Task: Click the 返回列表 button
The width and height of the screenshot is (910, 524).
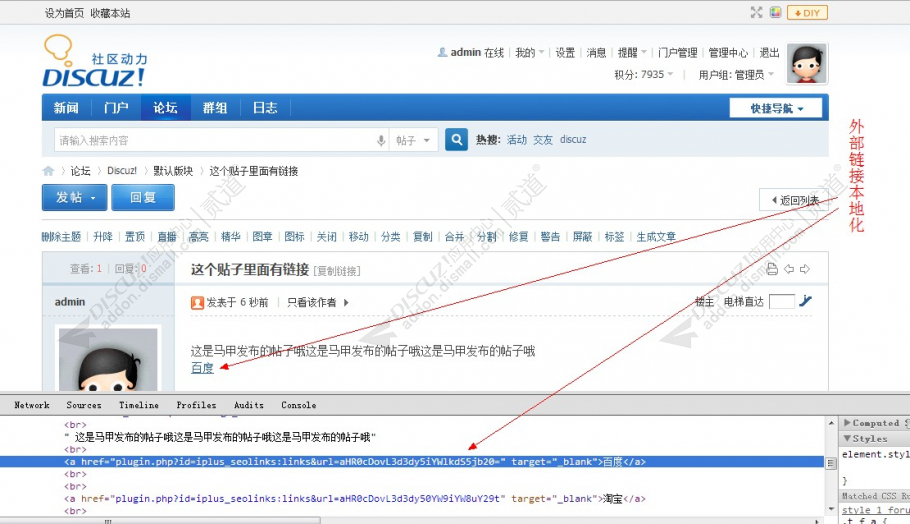Action: 796,200
